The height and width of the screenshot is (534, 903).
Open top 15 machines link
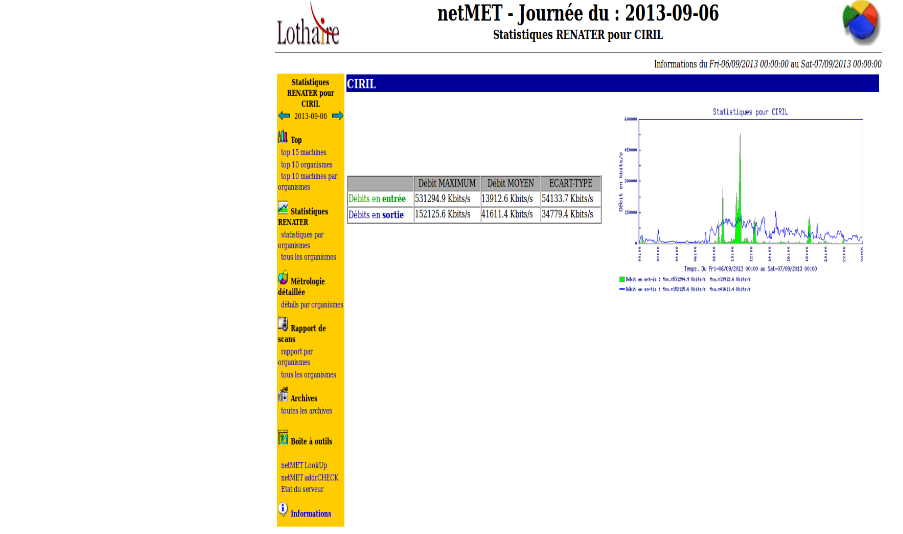(303, 153)
